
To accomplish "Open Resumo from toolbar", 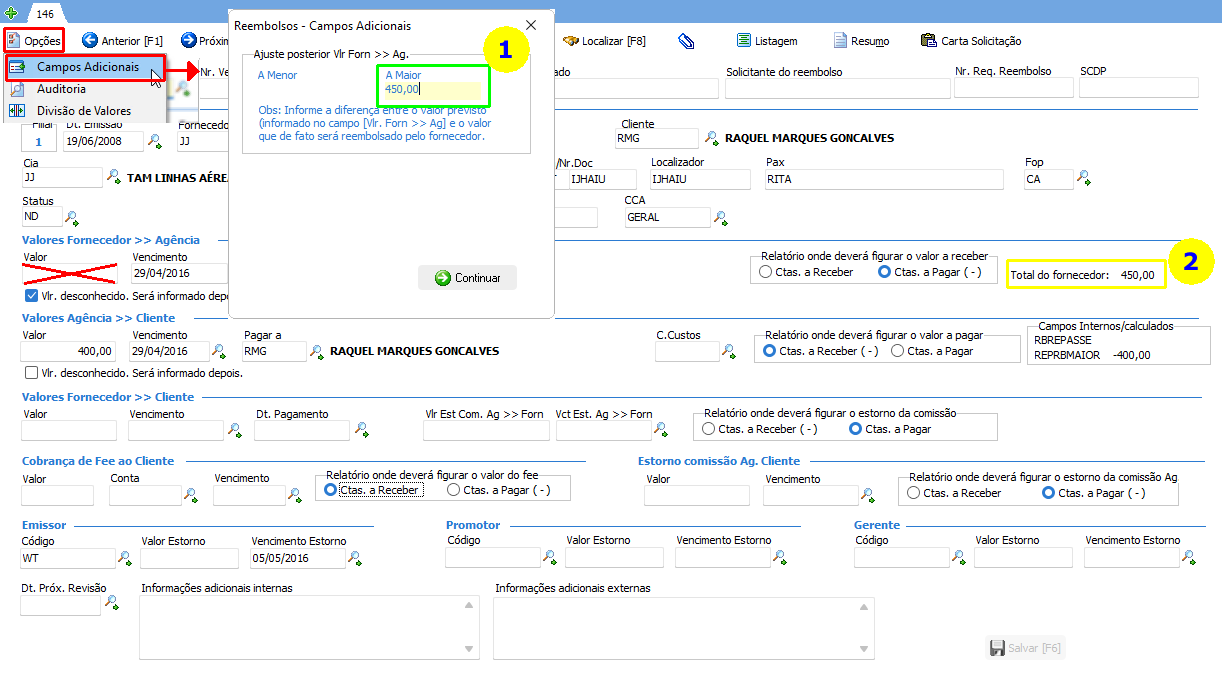I will click(860, 41).
